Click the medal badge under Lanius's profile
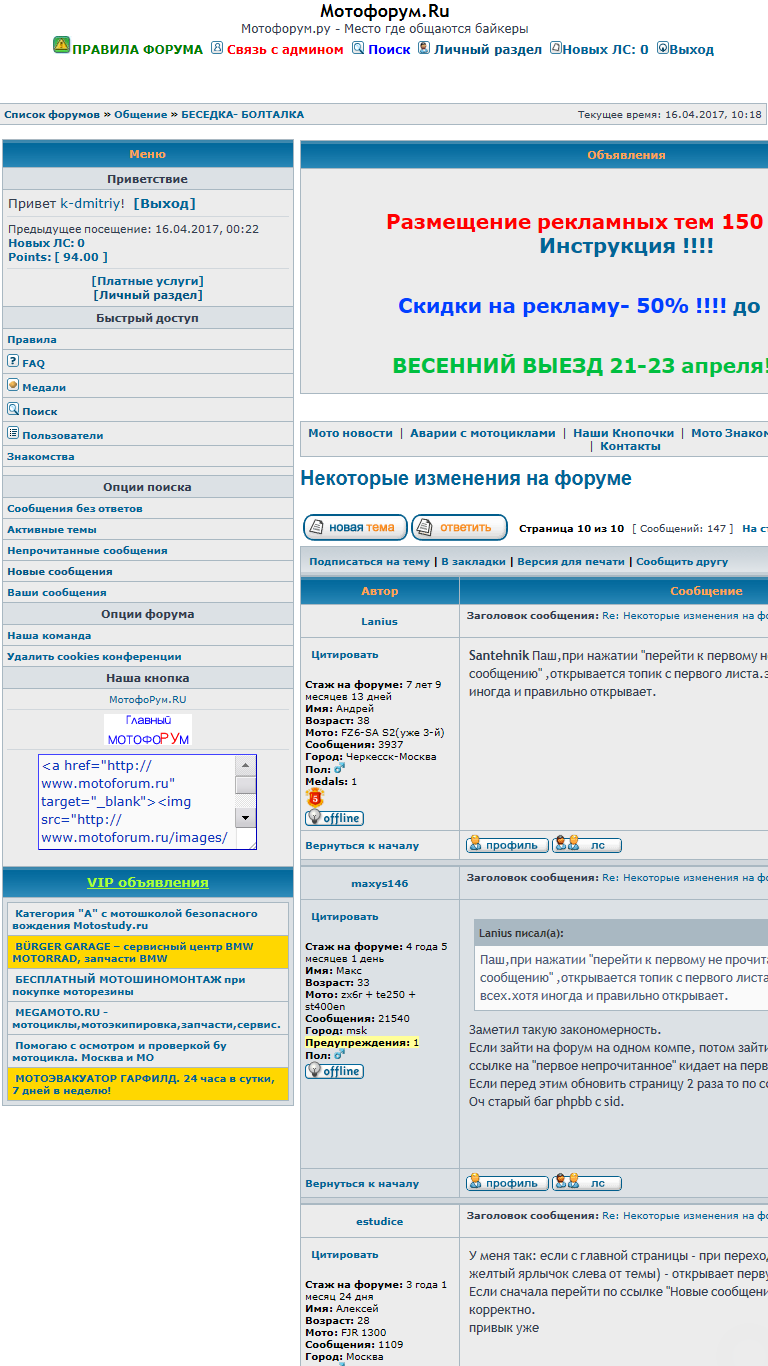The height and width of the screenshot is (1366, 768). pos(314,798)
